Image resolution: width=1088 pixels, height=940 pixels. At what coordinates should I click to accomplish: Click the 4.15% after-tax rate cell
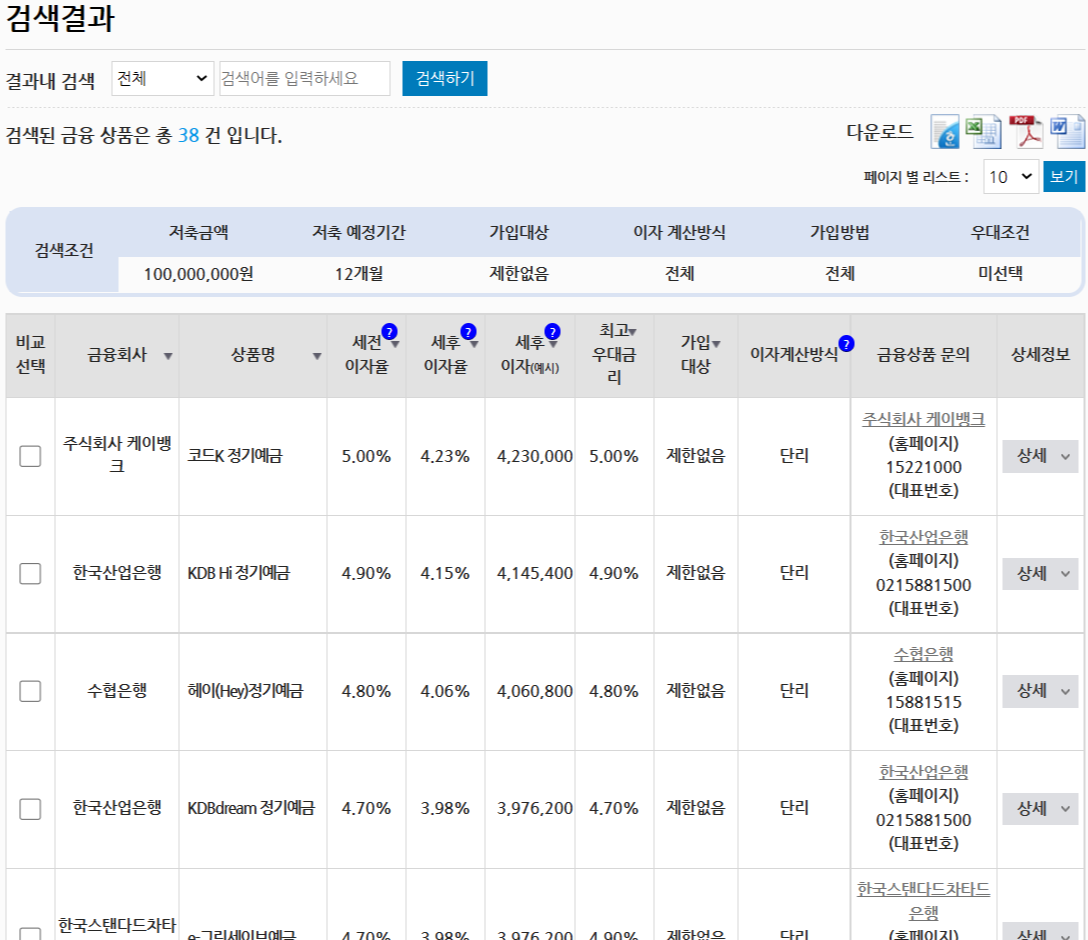(x=445, y=574)
